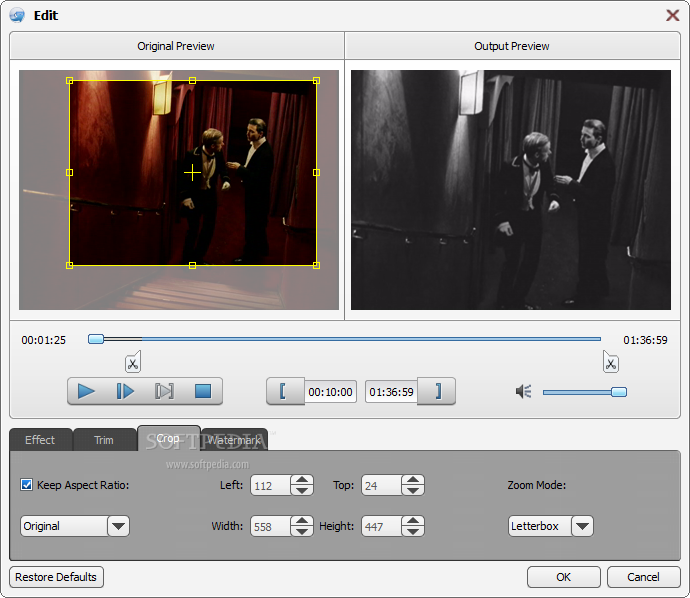The width and height of the screenshot is (690, 598).
Task: Decrease the Top crop value
Action: point(413,490)
